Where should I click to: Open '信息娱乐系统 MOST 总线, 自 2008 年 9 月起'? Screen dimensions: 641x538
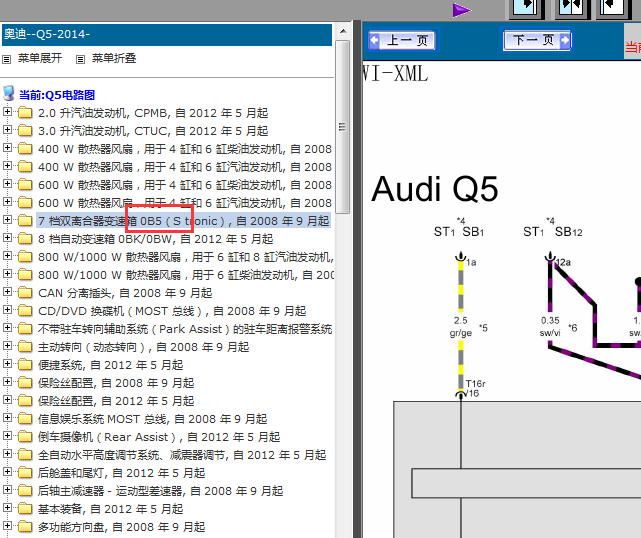click(152, 419)
